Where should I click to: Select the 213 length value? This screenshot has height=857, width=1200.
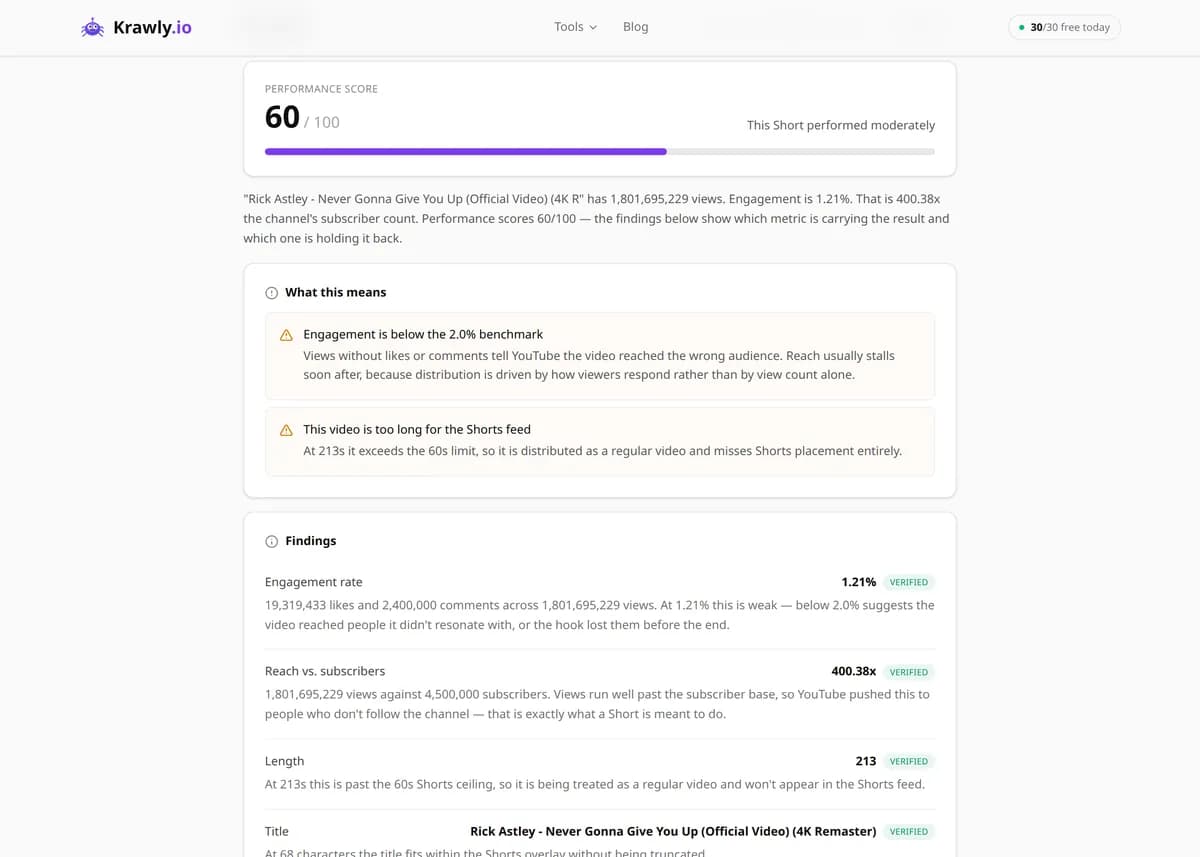866,761
